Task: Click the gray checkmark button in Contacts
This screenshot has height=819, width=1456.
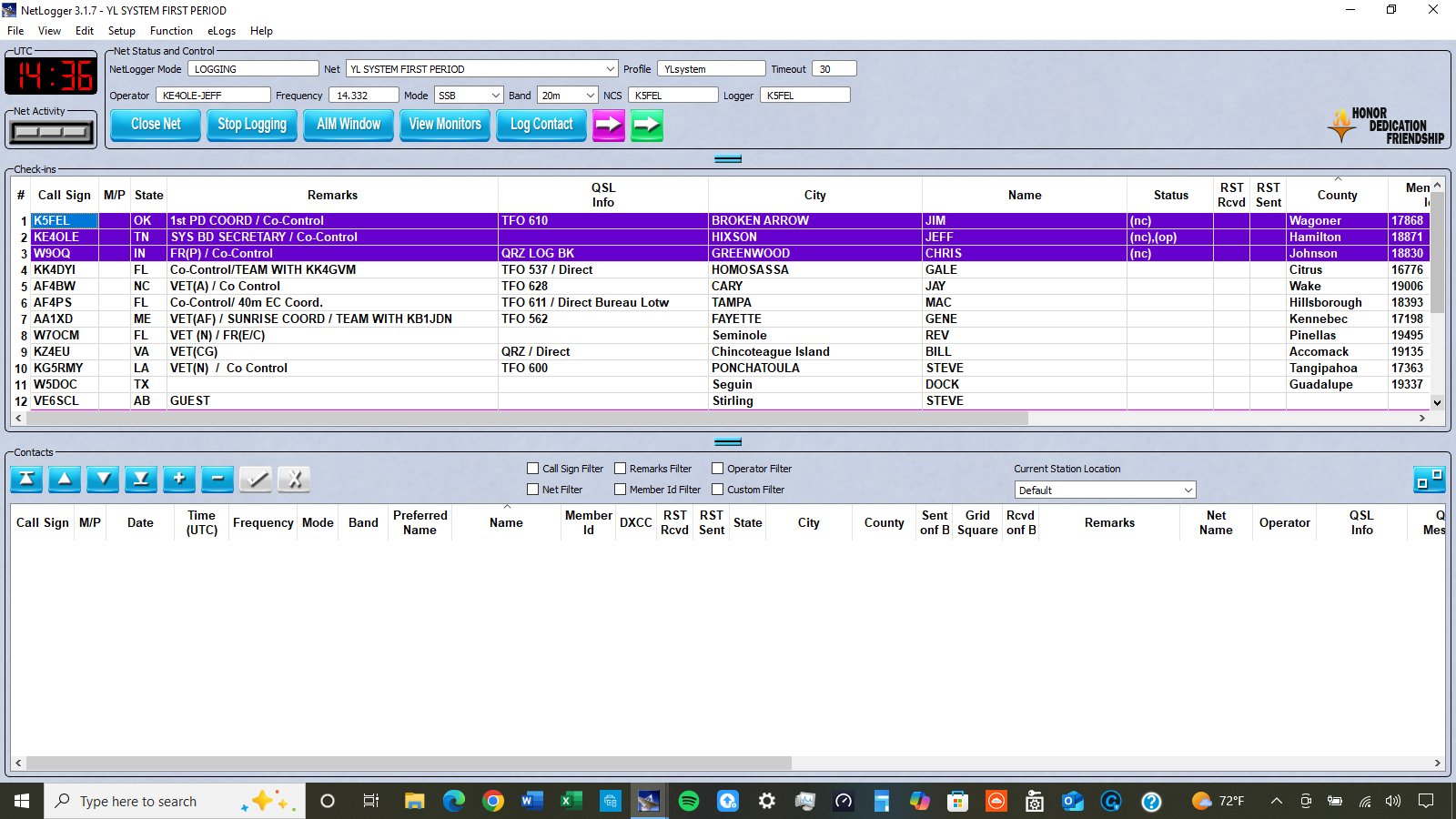Action: click(256, 479)
